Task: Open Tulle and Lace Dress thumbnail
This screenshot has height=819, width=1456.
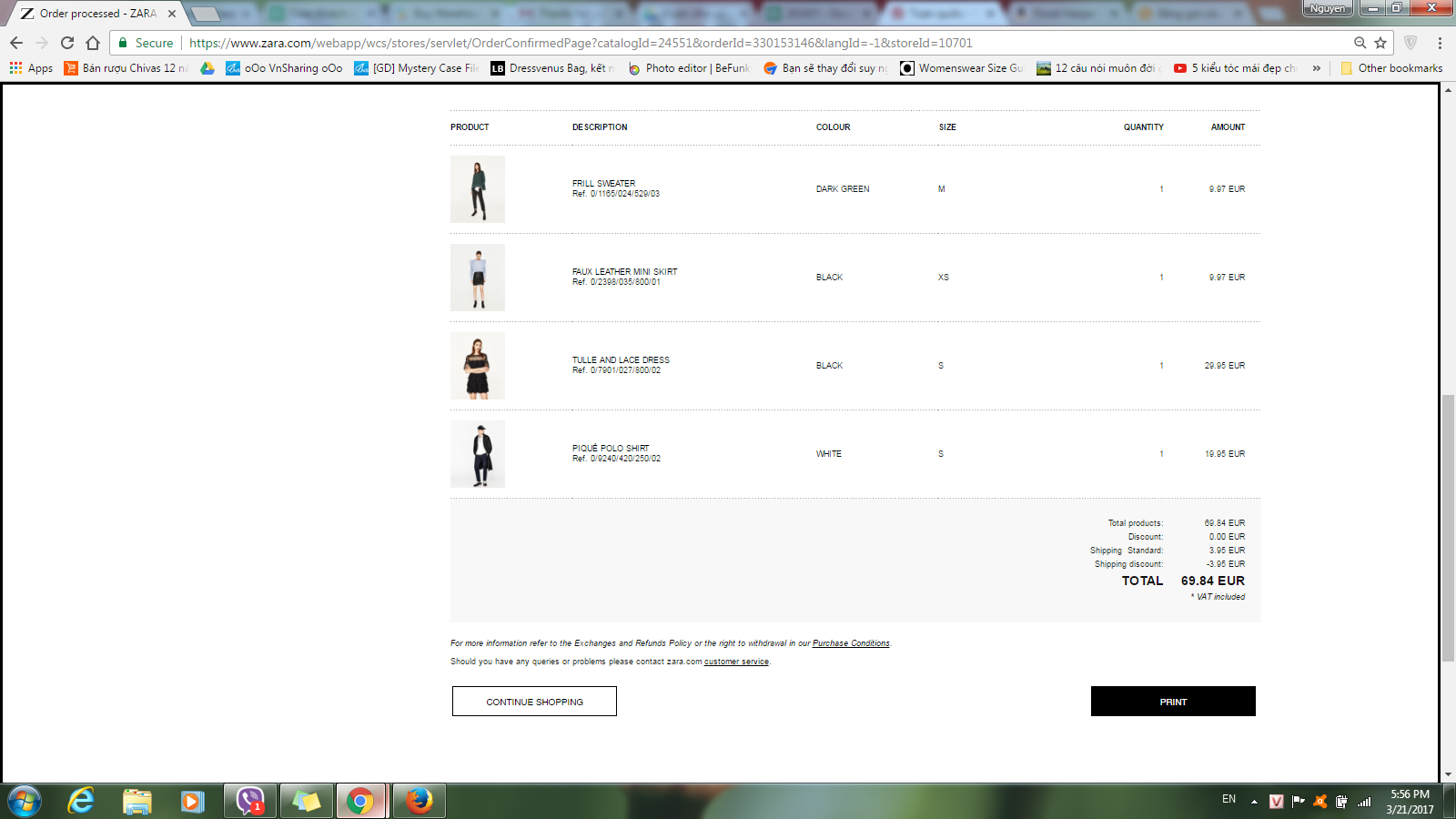Action: [x=478, y=366]
